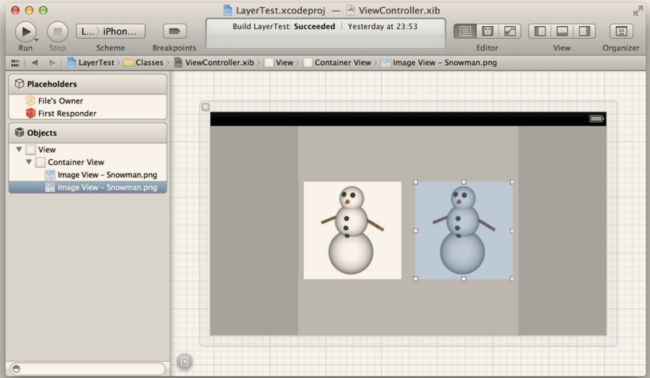Image resolution: width=650 pixels, height=378 pixels.
Task: Click ViewController.xib in the jump bar
Action: [x=214, y=63]
